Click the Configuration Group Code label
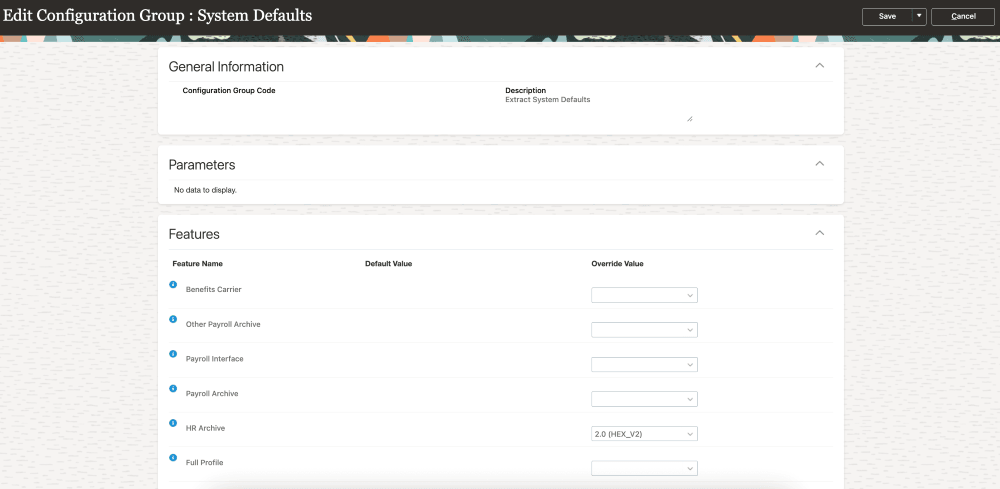 (x=229, y=91)
